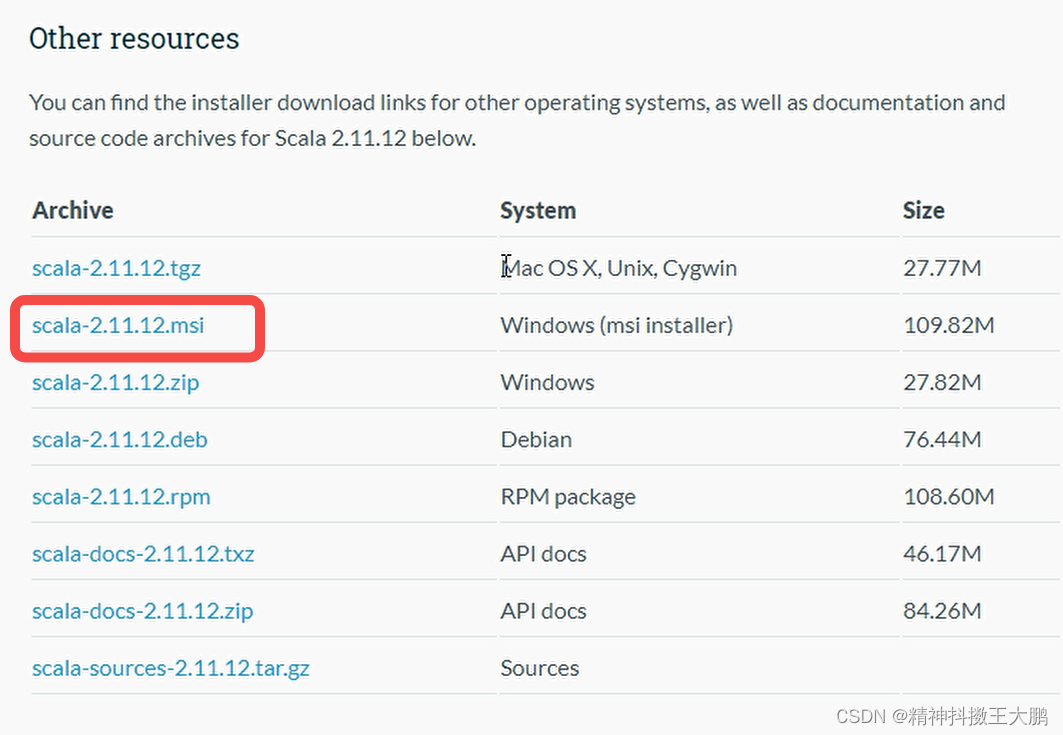Select the 'Sources' system cell

point(540,669)
